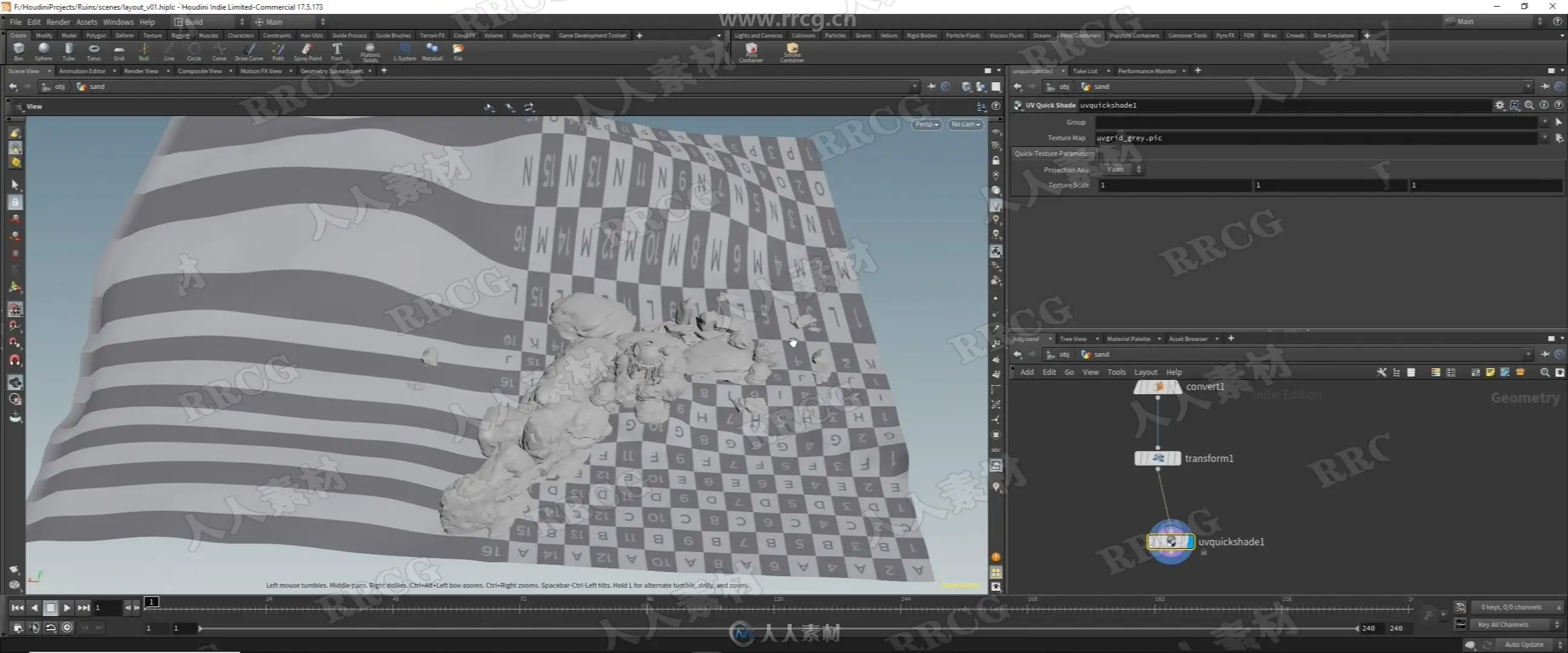1568x653 pixels.
Task: Select the Torus shelf tool
Action: 94,51
